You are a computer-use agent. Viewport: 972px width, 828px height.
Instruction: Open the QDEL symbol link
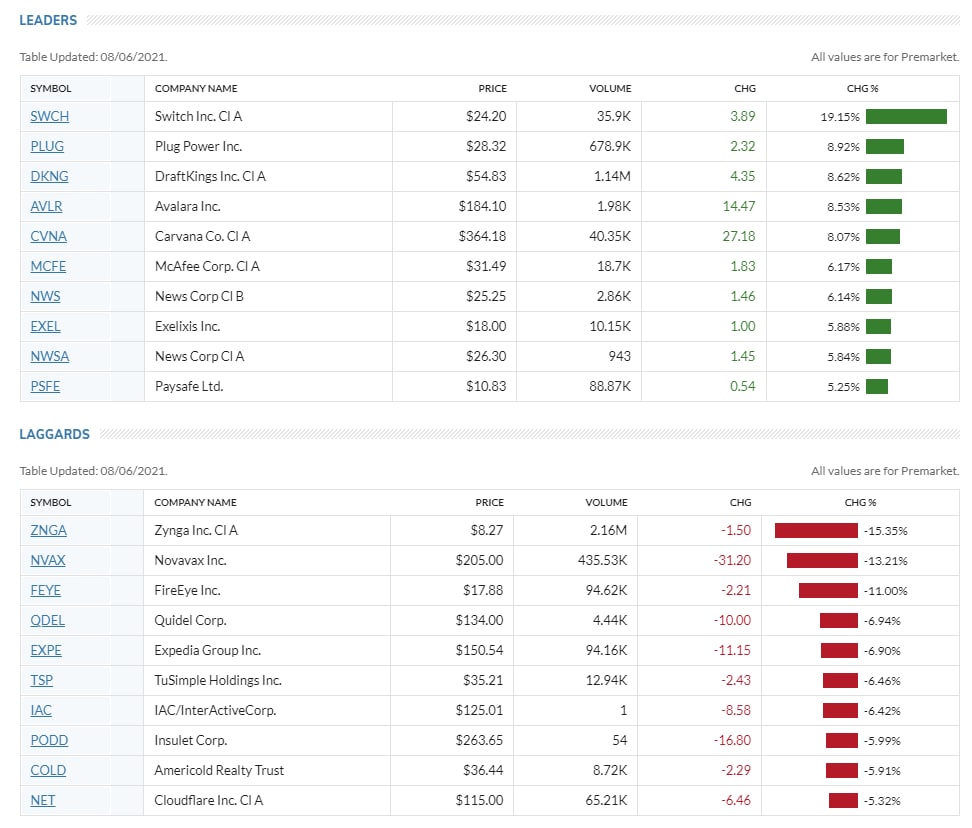[48, 620]
